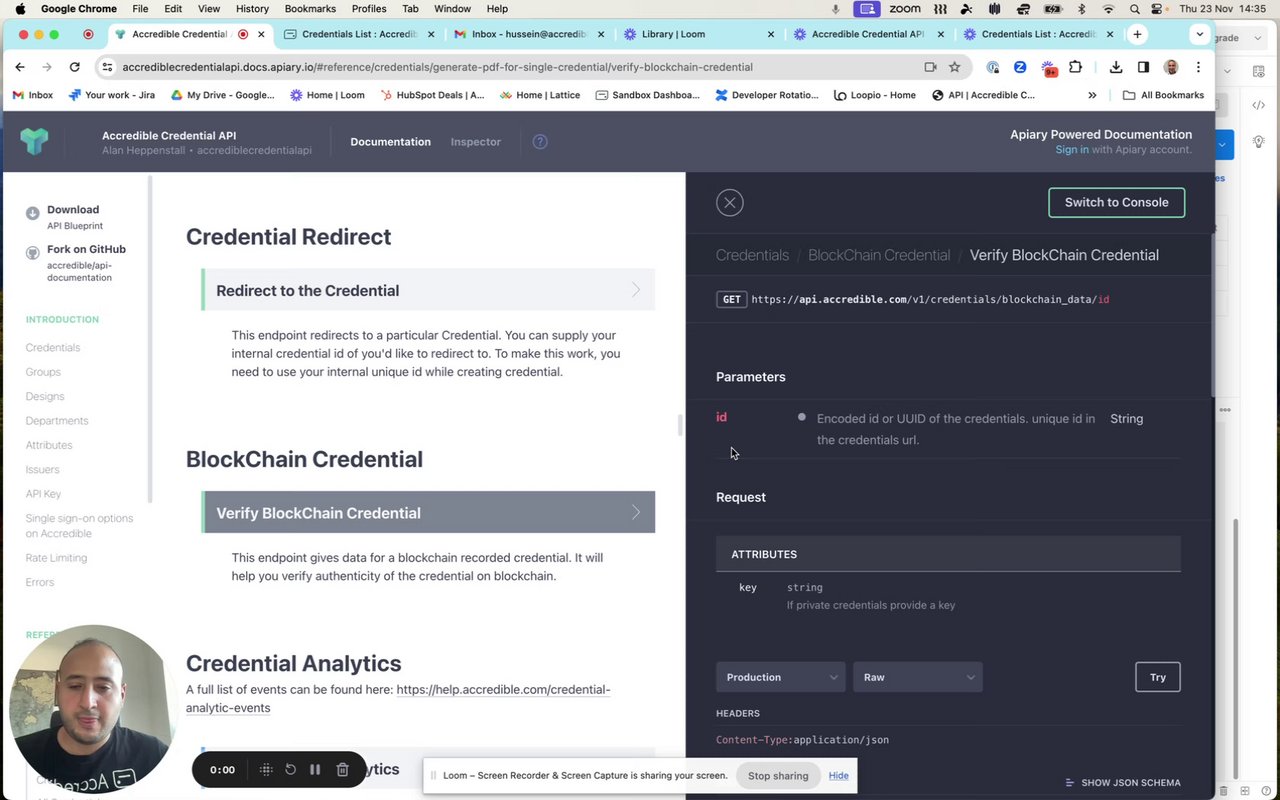
Task: Click the Wi-Fi icon in the menu bar
Action: pyautogui.click(x=1108, y=9)
